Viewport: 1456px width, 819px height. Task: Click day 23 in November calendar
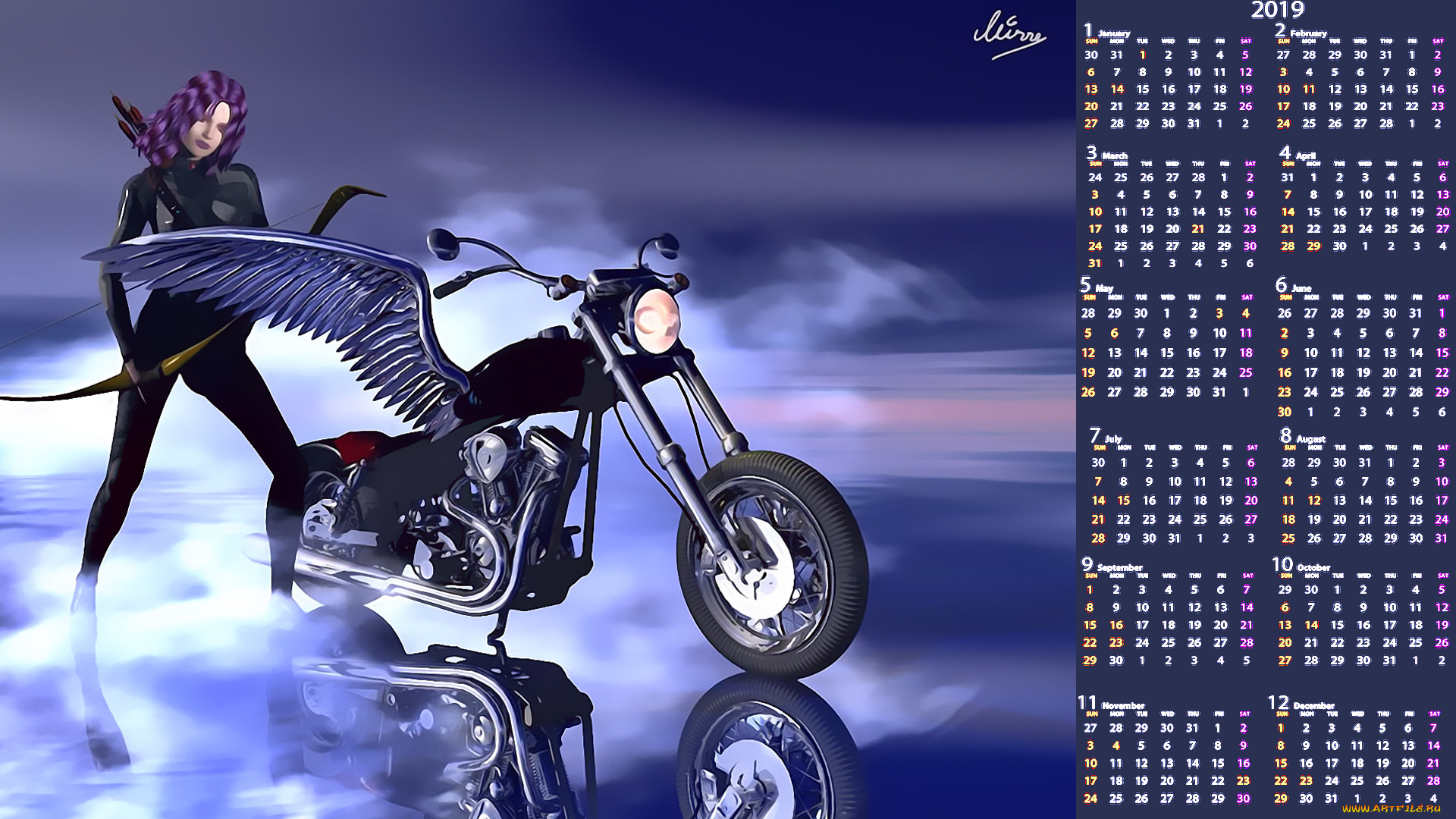coord(1244,781)
